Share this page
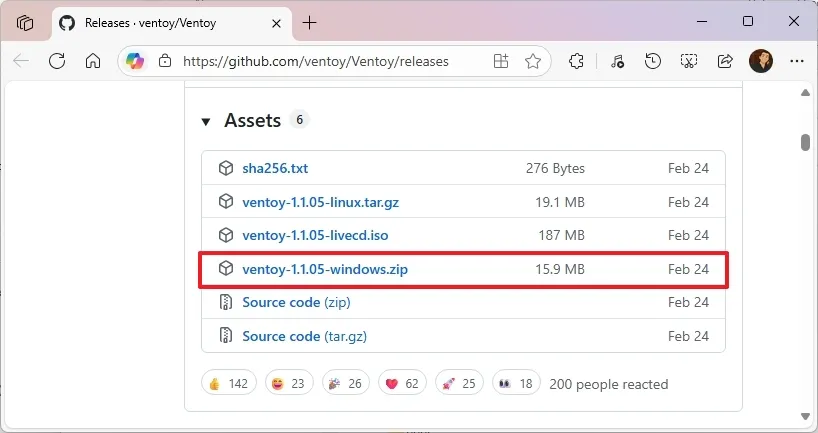 click(x=725, y=61)
